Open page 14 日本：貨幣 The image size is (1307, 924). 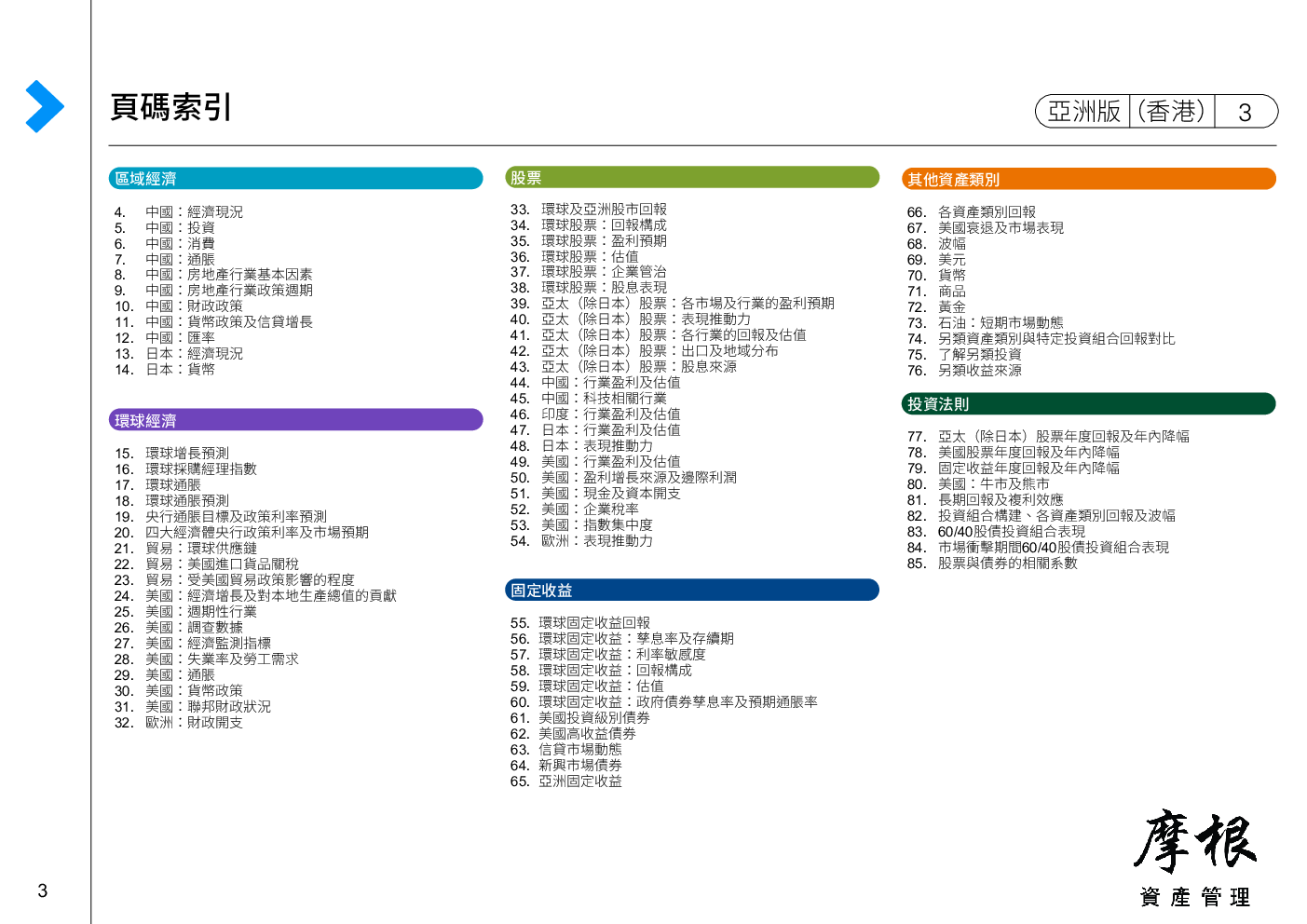[x=165, y=370]
